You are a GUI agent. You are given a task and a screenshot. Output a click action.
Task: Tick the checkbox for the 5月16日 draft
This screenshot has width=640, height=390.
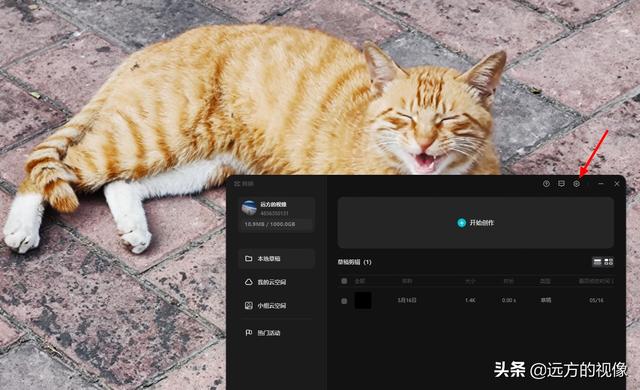click(x=344, y=301)
